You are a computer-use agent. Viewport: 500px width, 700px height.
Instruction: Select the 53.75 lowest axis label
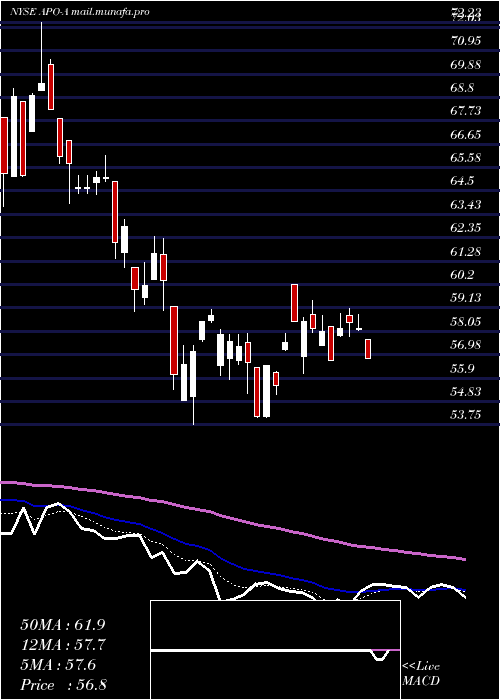point(465,415)
